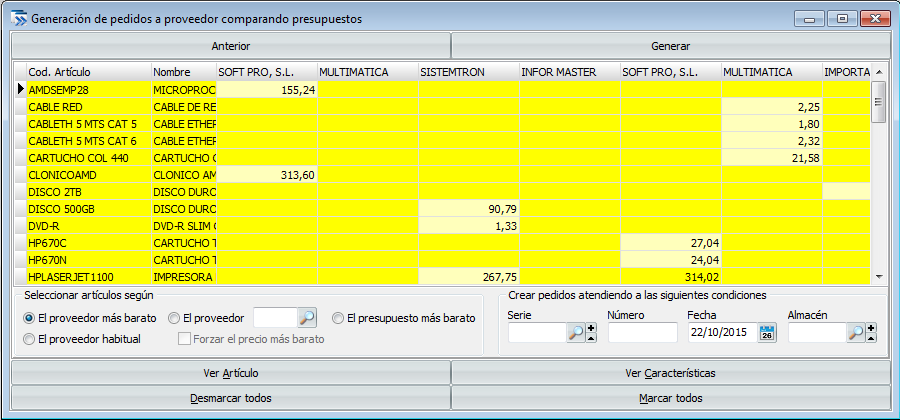Screen dimensions: 900x420
Task: Click the Almacén field small arrow button
Action: point(871,333)
